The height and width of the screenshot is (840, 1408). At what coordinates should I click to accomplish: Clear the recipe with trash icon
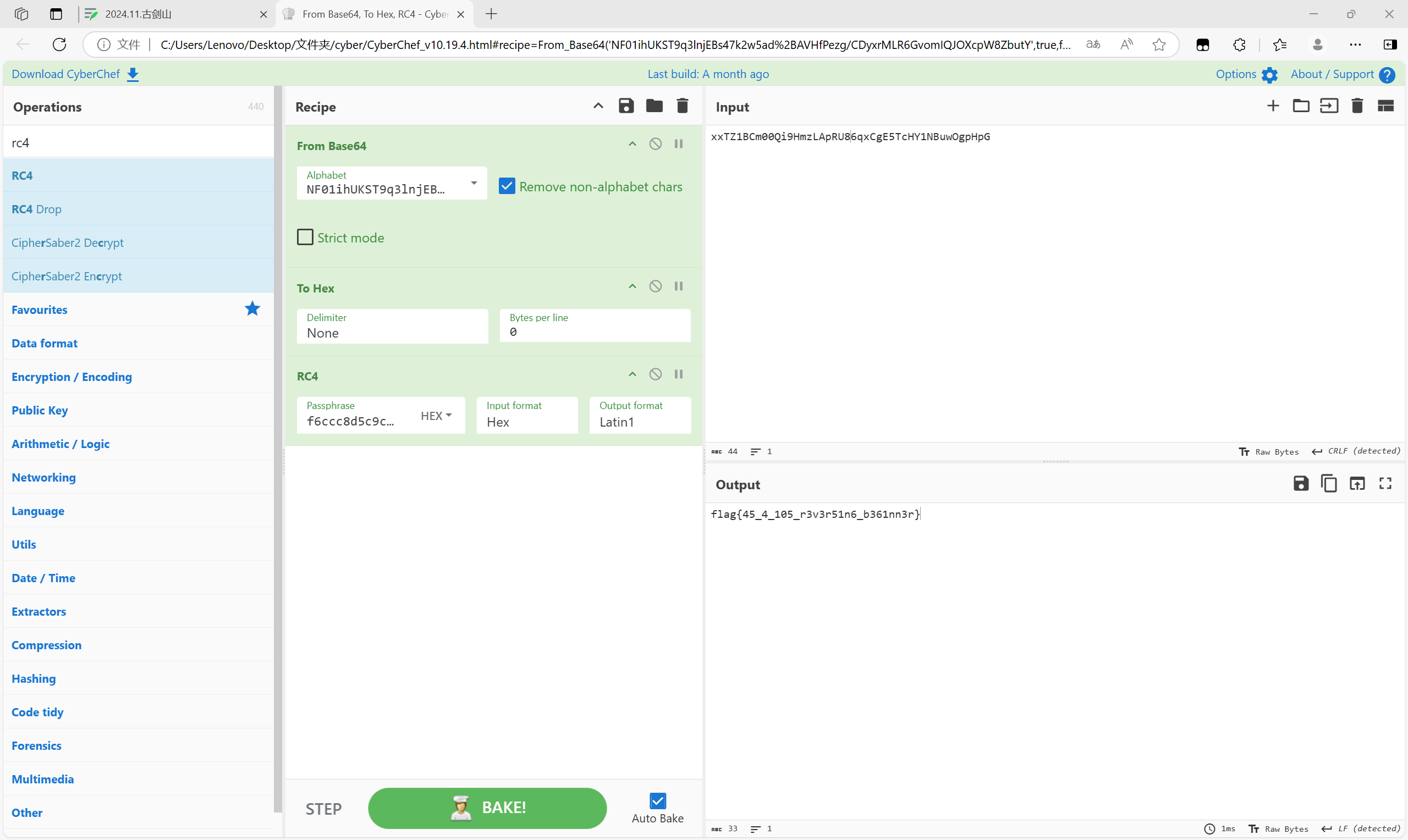click(x=683, y=106)
